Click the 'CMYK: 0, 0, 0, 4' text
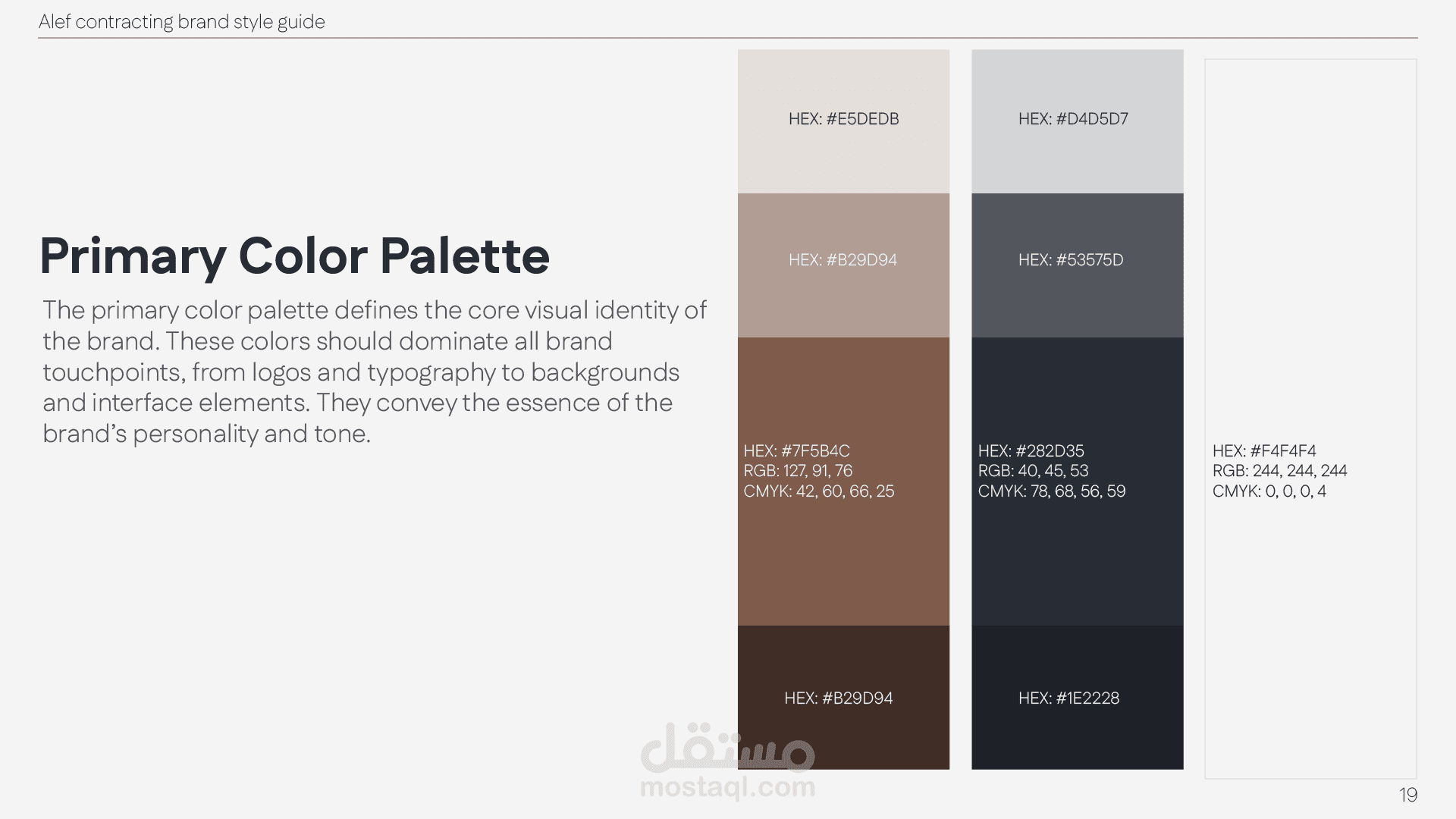Viewport: 1456px width, 819px height. [1269, 491]
